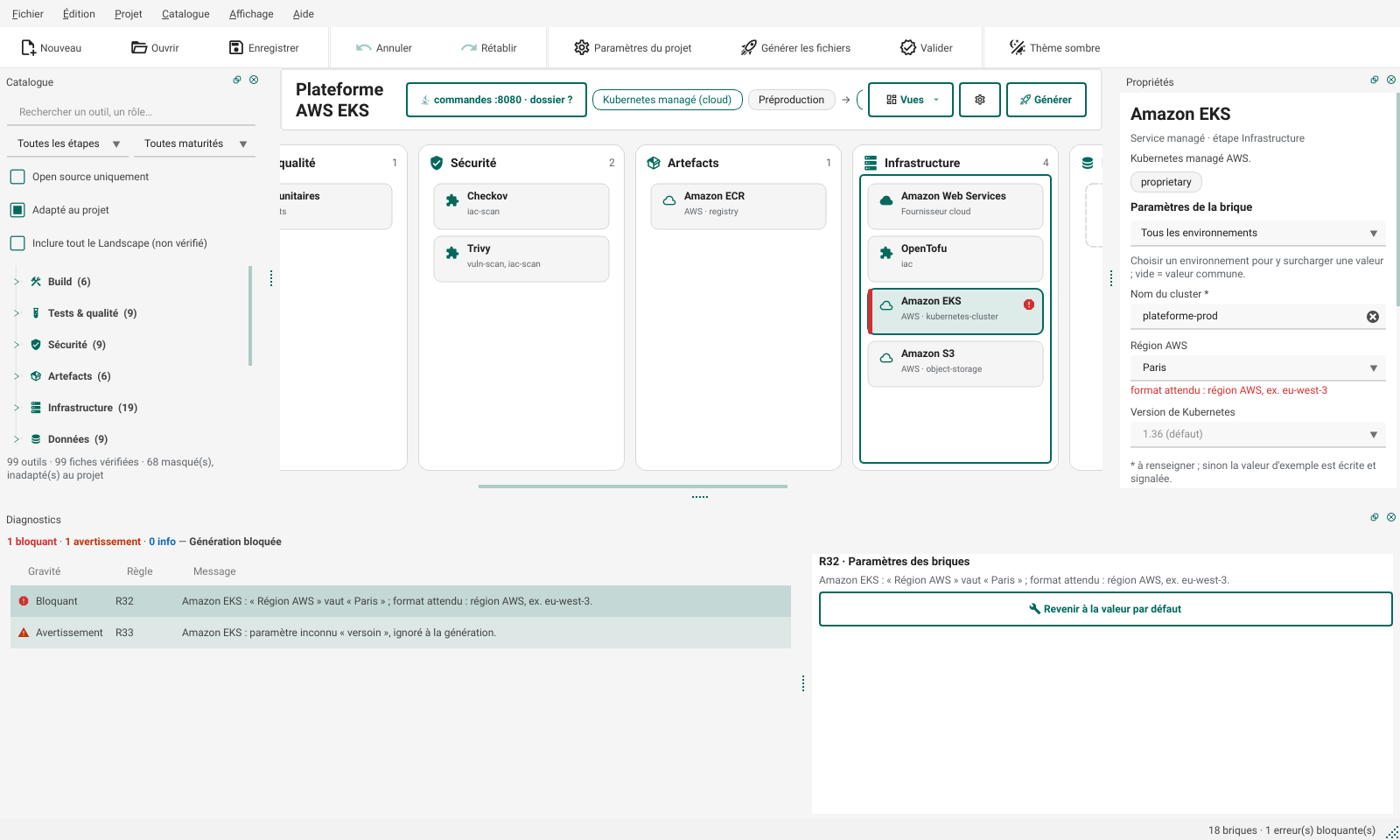
Task: Run the Valider check
Action: (x=927, y=48)
